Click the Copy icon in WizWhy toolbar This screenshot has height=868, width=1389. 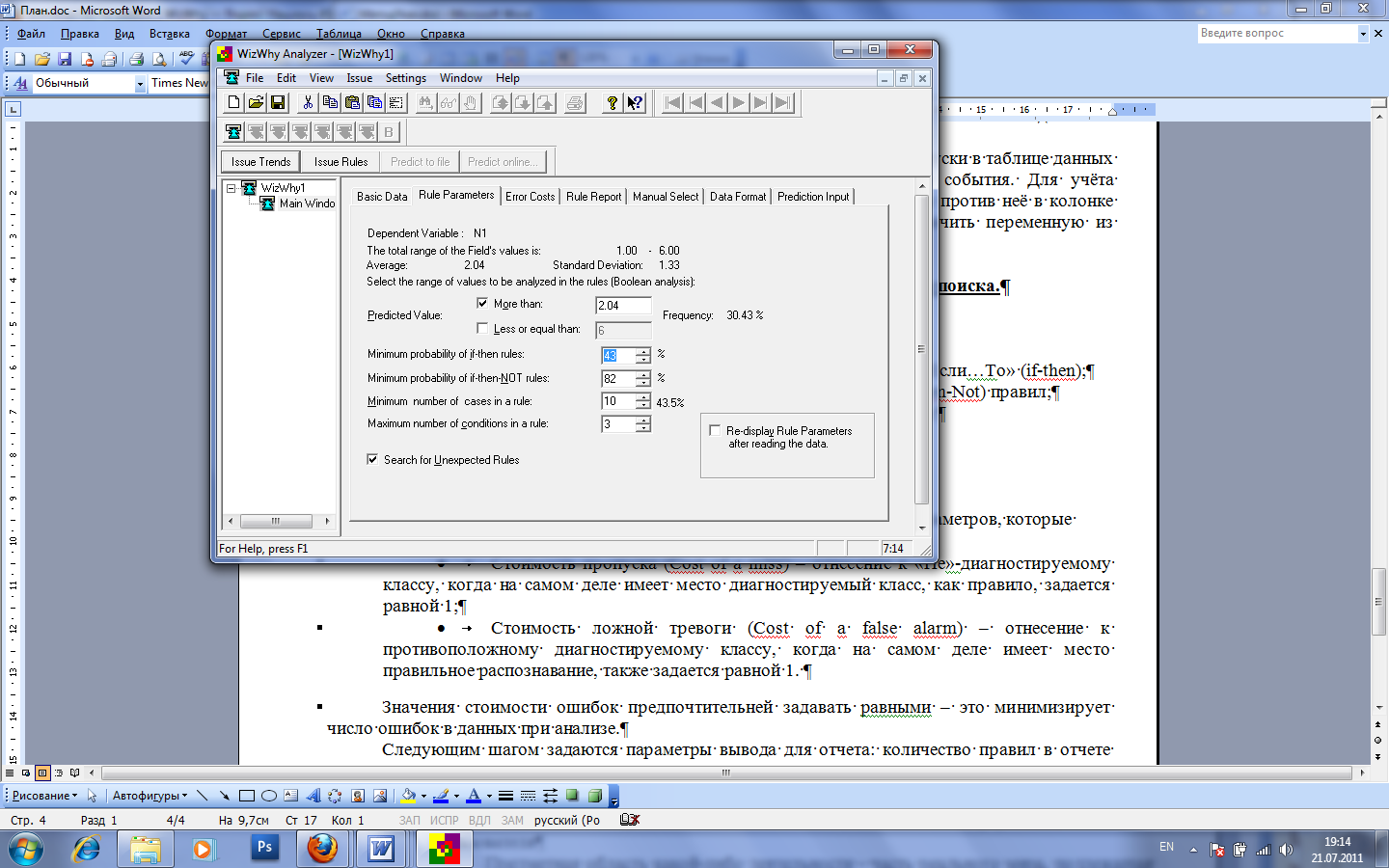pyautogui.click(x=330, y=103)
